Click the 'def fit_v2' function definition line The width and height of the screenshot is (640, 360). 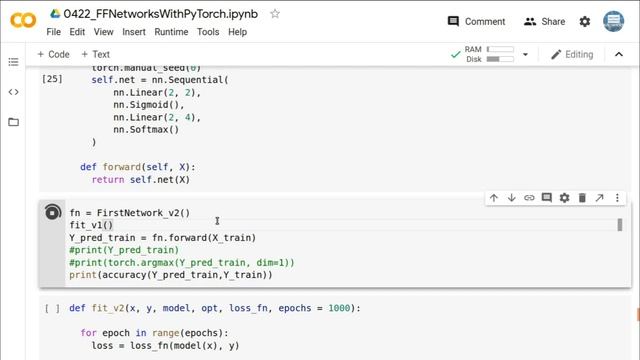[215, 308]
